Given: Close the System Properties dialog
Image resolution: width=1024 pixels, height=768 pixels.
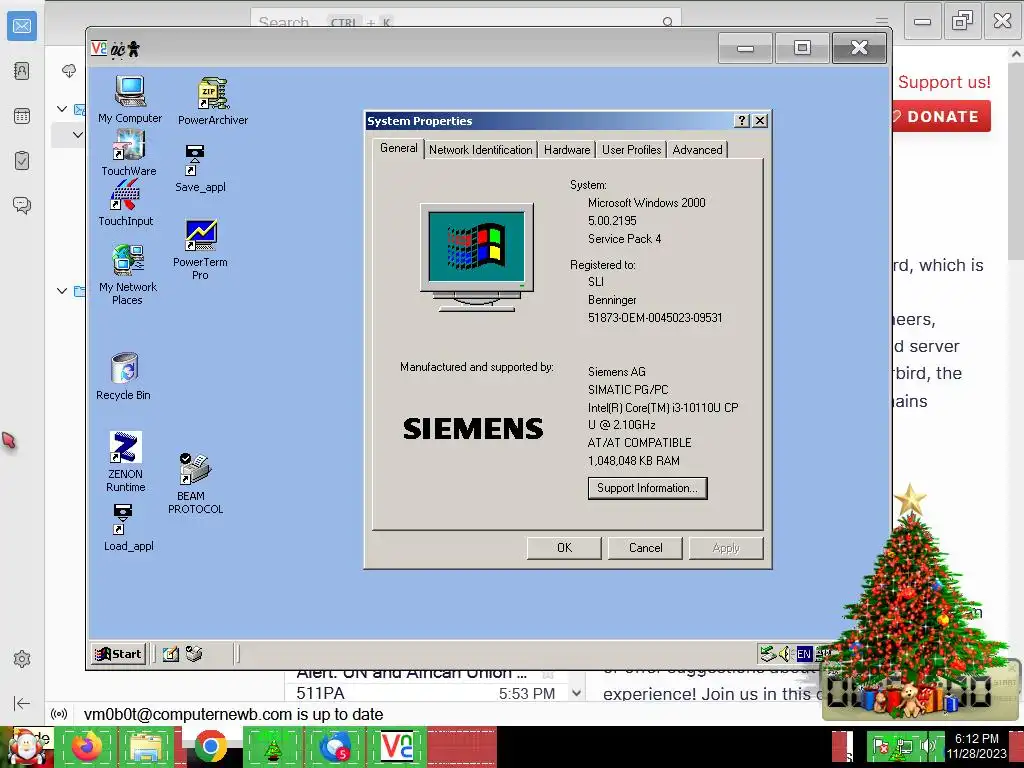Looking at the screenshot, I should pos(760,121).
